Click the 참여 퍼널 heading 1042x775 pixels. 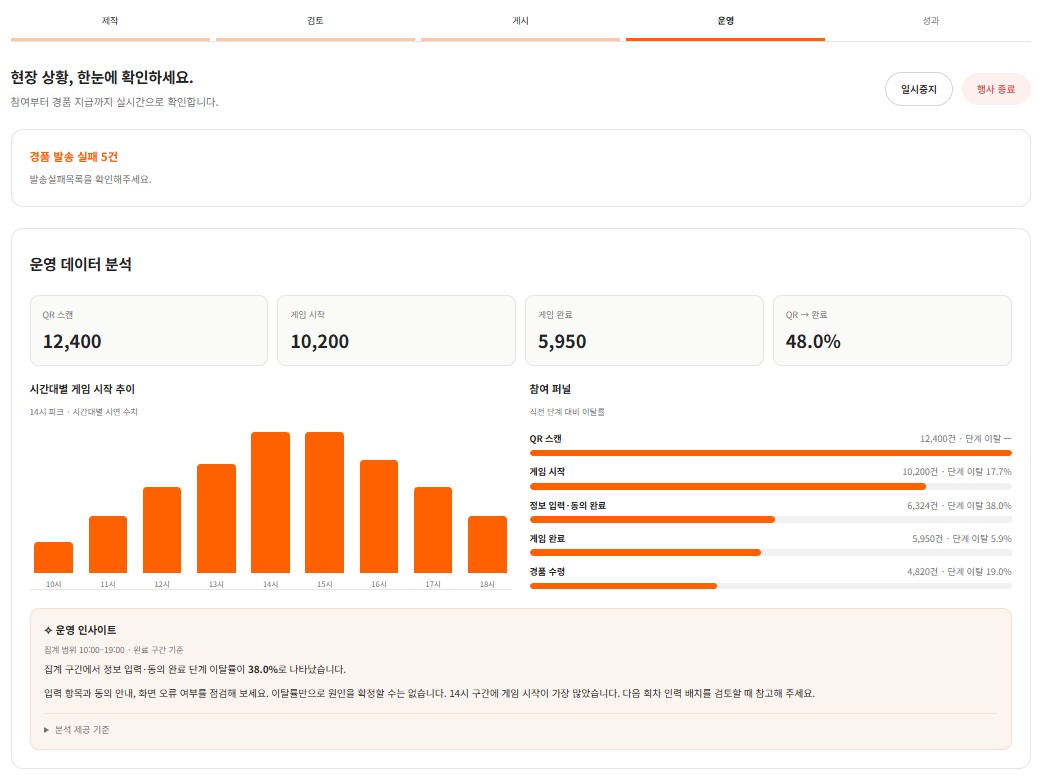point(550,389)
